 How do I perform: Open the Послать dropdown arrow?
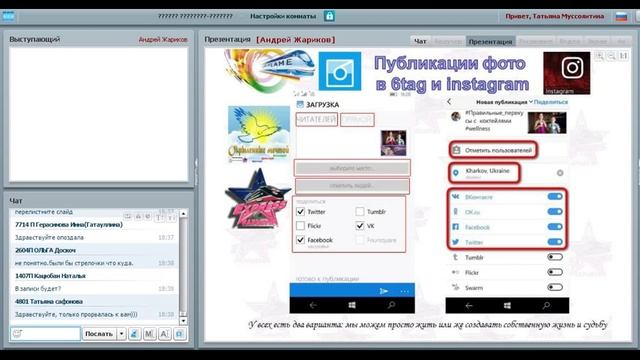coord(121,334)
